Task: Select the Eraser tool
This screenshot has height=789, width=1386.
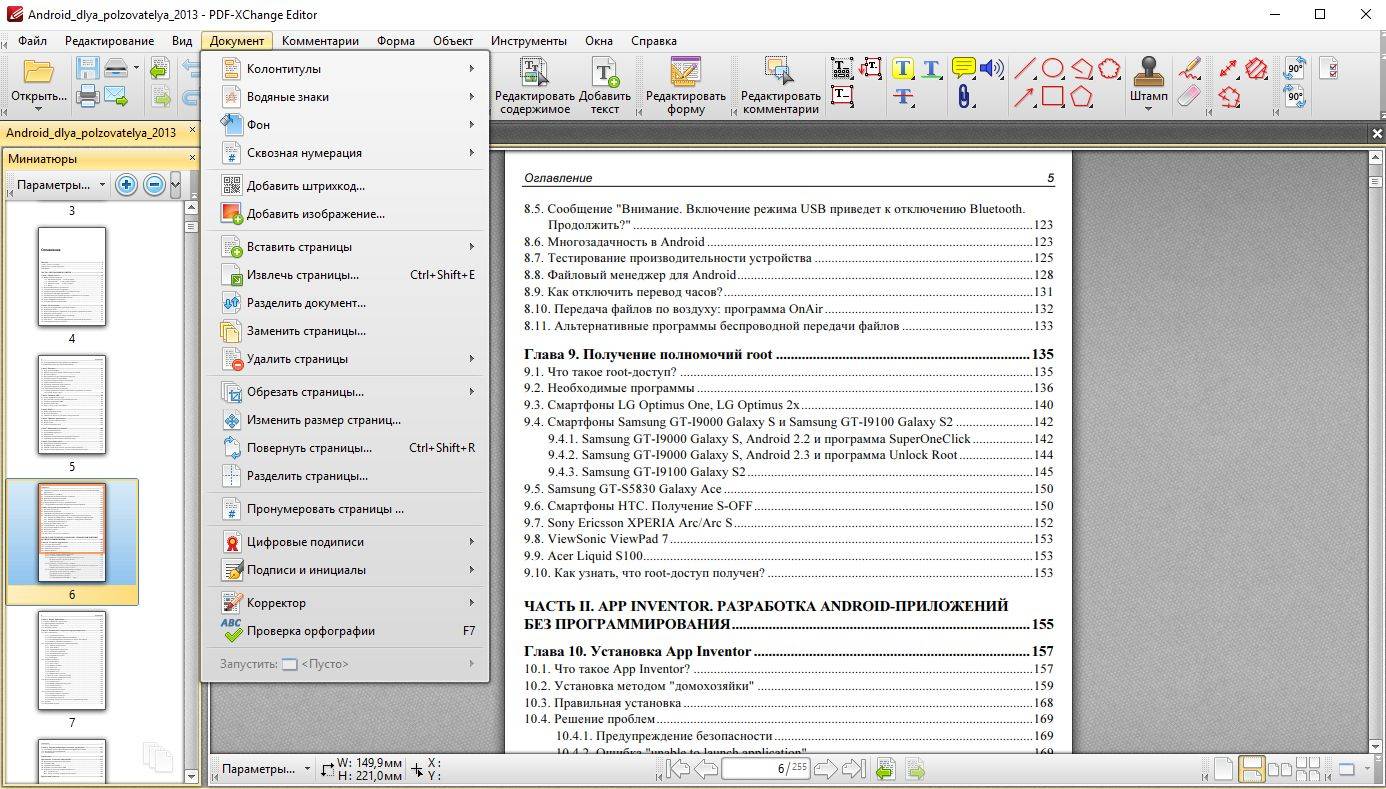Action: (1189, 97)
